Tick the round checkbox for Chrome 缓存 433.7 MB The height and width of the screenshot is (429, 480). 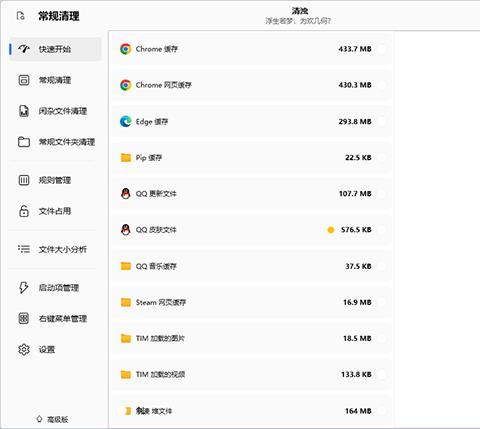point(381,49)
